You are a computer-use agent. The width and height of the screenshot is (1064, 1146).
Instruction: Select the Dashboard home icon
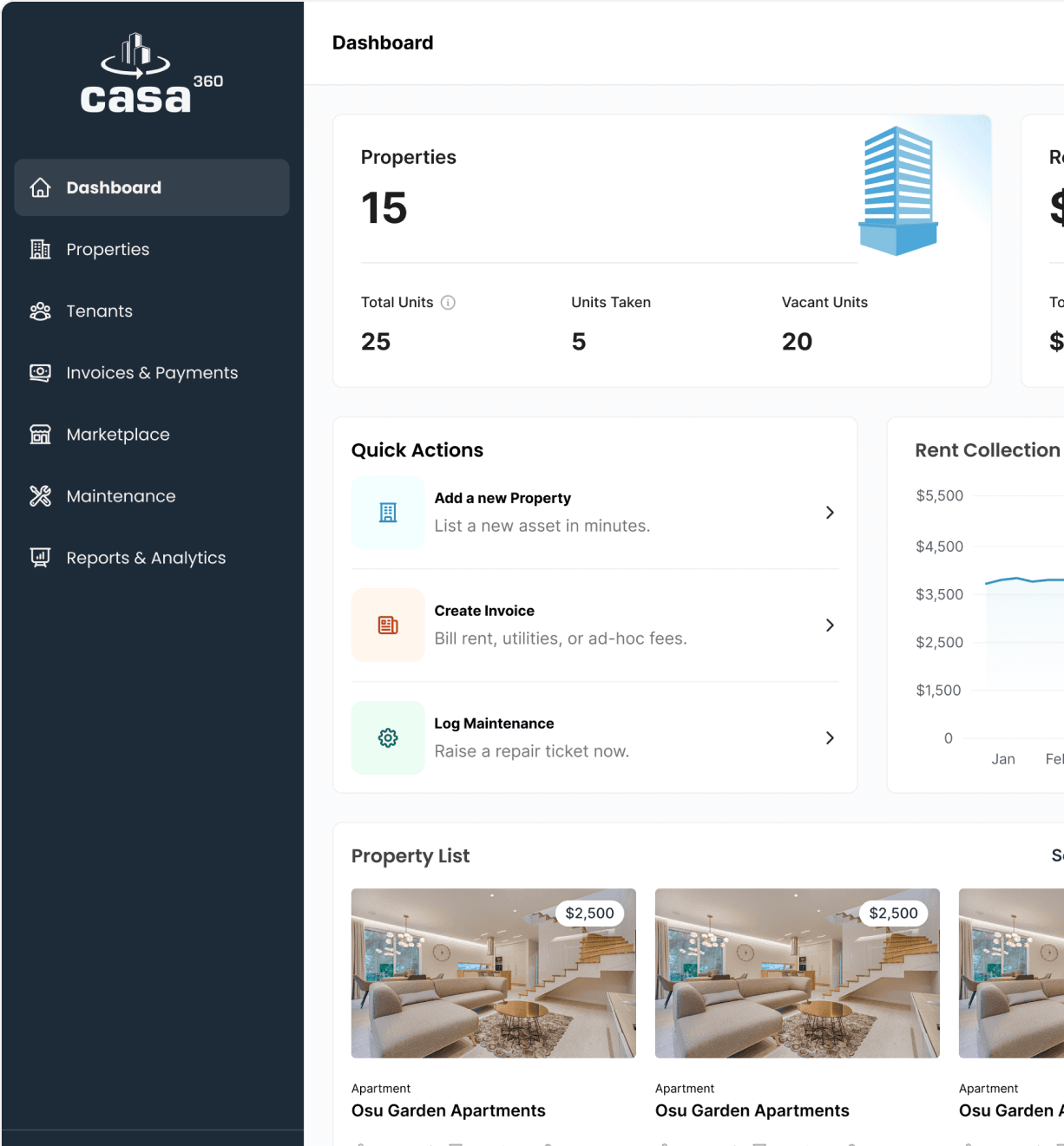(x=40, y=187)
